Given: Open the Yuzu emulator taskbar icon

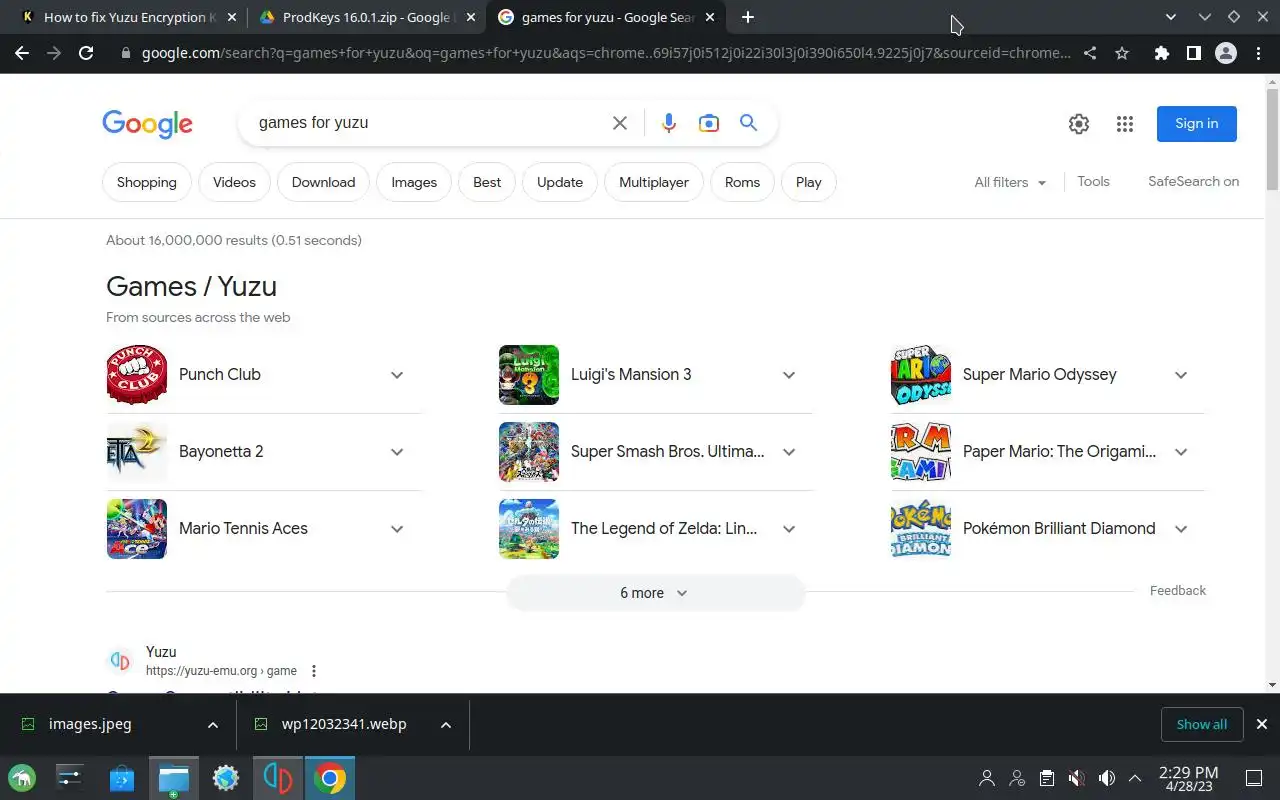Looking at the screenshot, I should pos(278,778).
